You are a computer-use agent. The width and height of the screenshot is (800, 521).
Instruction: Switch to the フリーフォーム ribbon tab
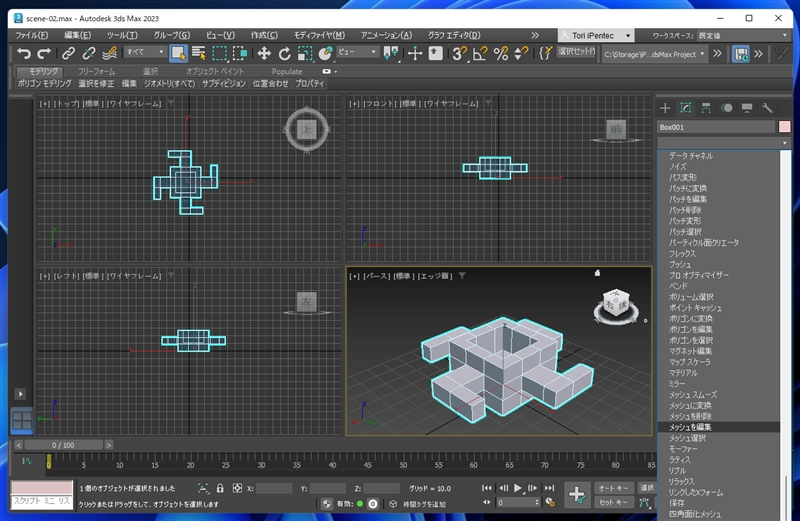coord(96,71)
